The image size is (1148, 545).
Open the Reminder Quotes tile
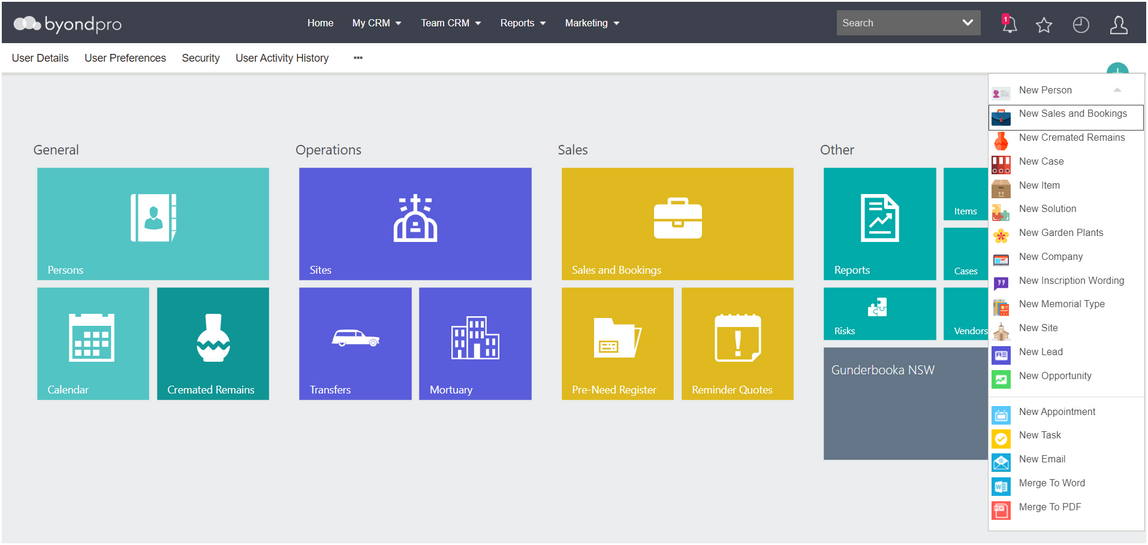click(x=737, y=344)
